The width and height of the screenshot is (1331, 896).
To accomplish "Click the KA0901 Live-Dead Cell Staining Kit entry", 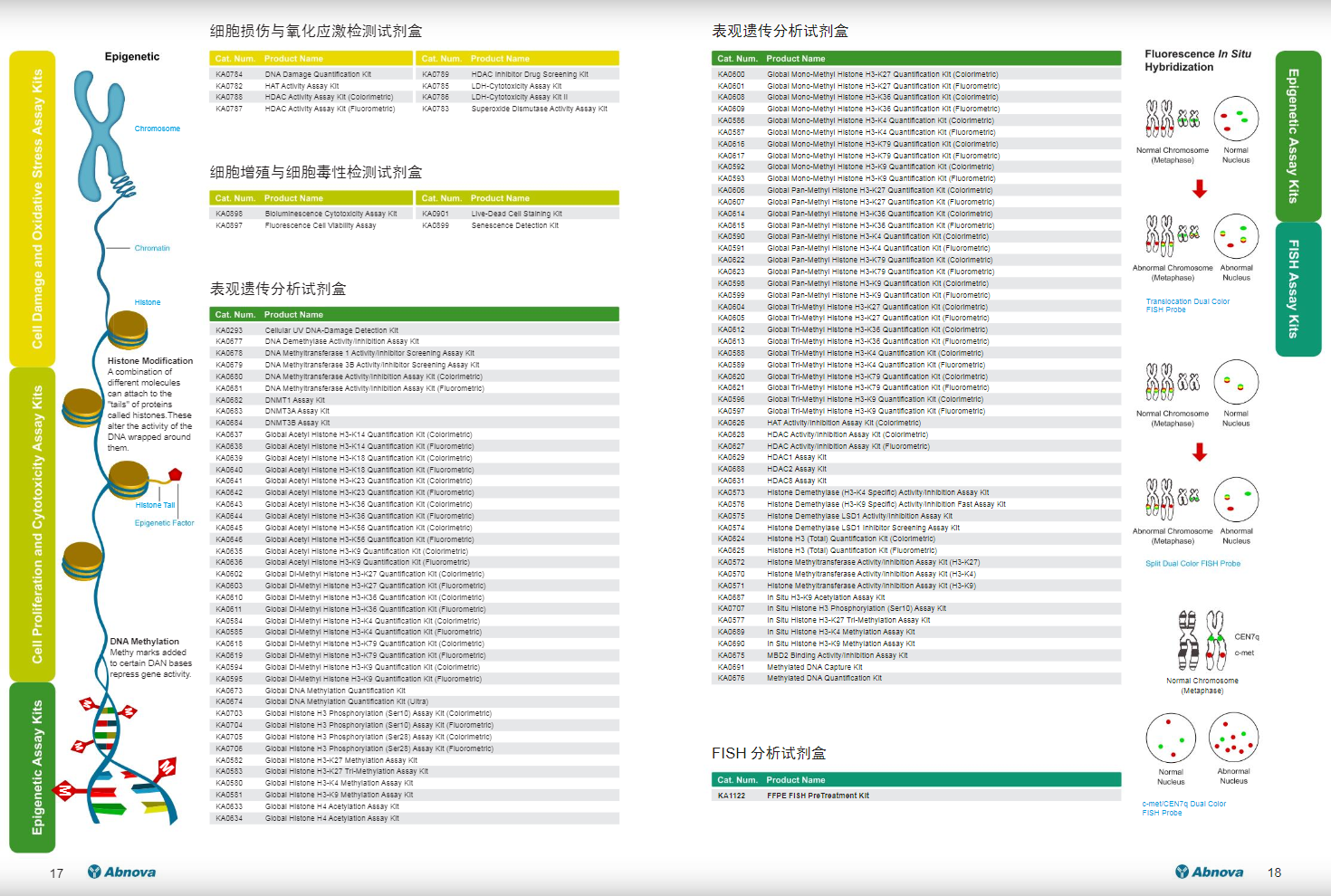I will pos(516,214).
